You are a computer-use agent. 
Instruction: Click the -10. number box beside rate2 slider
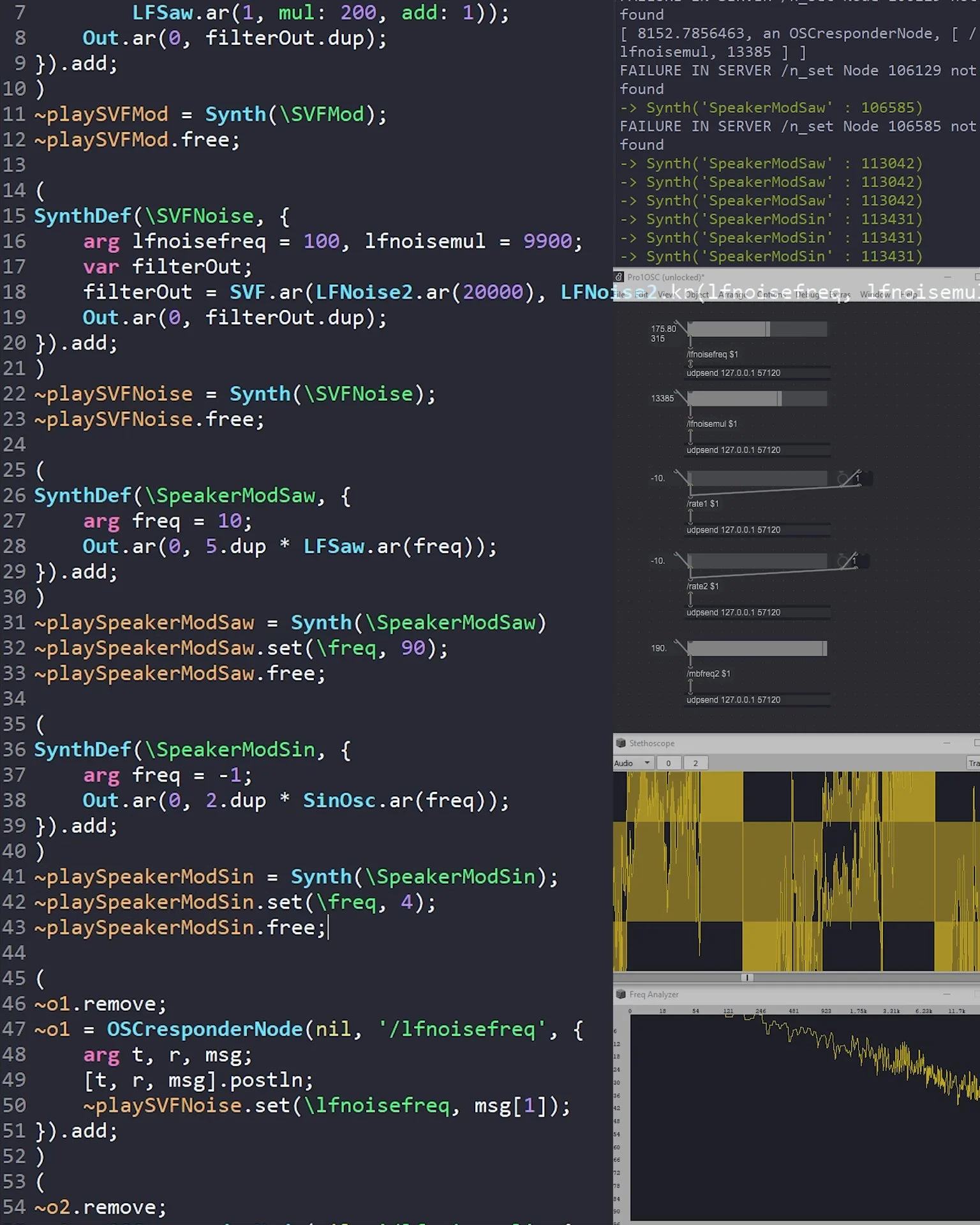coord(658,561)
